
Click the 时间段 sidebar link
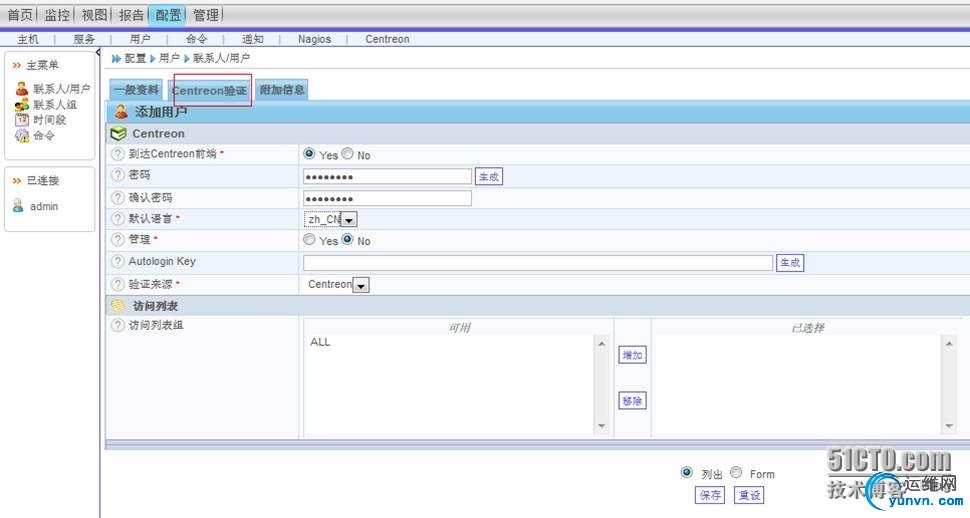tap(49, 120)
